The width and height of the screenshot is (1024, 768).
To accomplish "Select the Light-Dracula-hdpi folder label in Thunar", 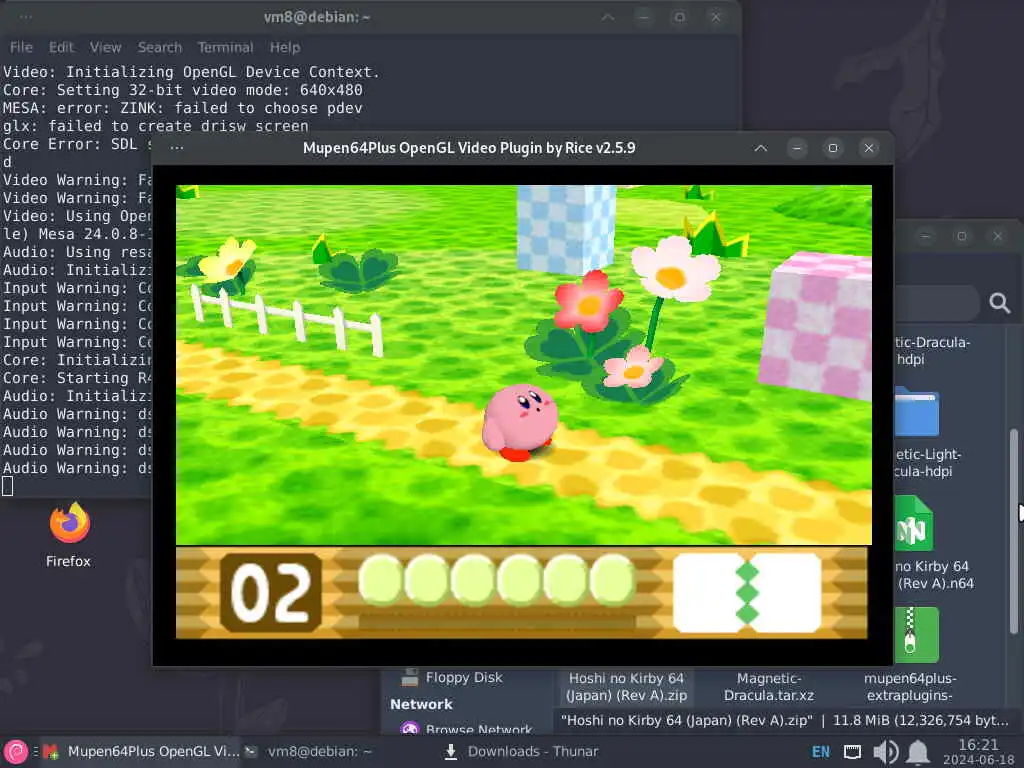I will (927, 462).
